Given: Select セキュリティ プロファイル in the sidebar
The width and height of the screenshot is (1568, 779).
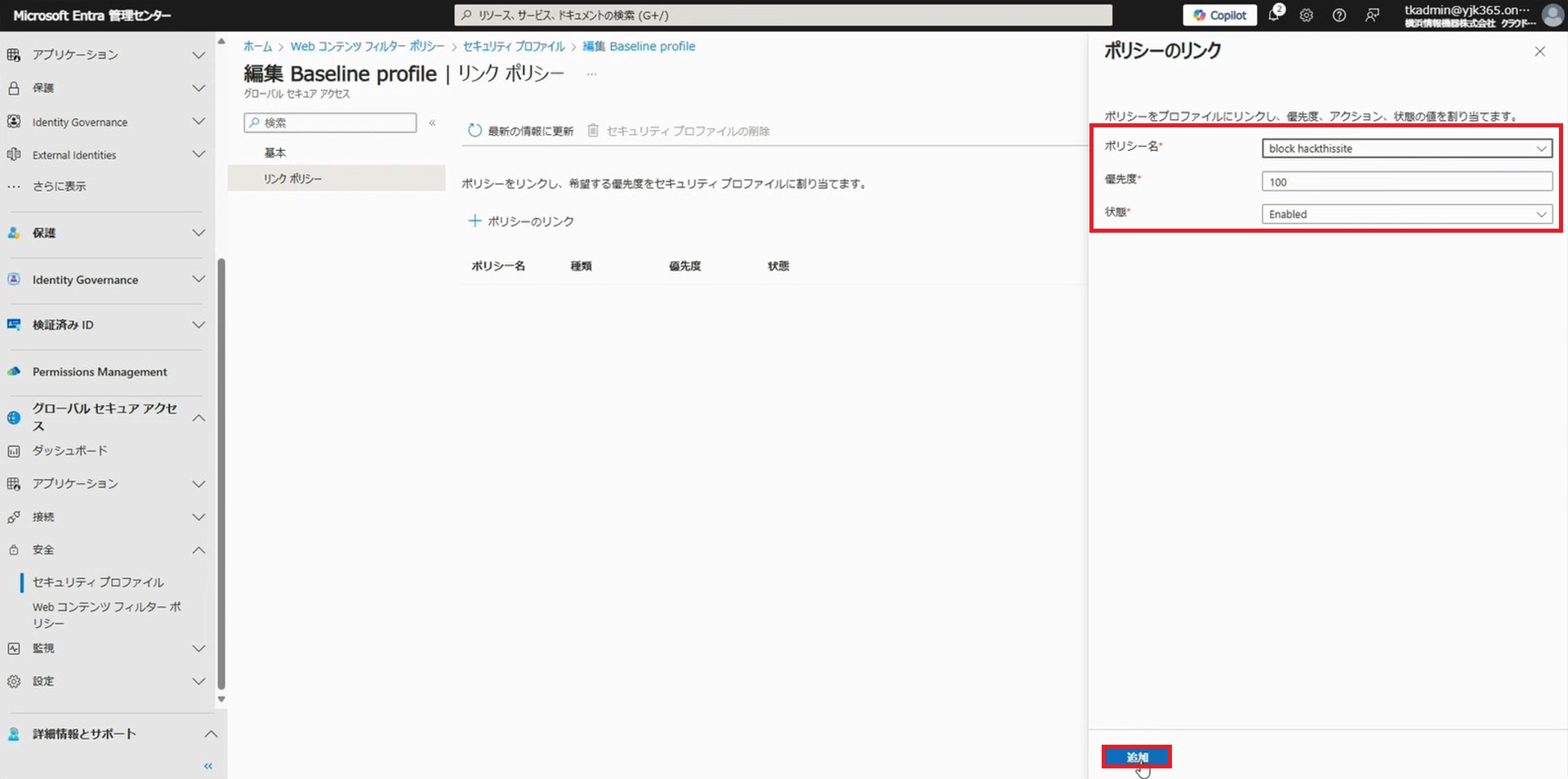Looking at the screenshot, I should [x=98, y=582].
